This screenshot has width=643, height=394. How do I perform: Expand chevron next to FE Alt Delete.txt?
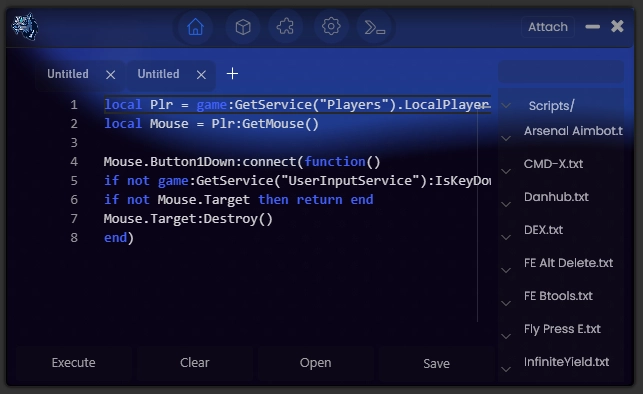(506, 270)
